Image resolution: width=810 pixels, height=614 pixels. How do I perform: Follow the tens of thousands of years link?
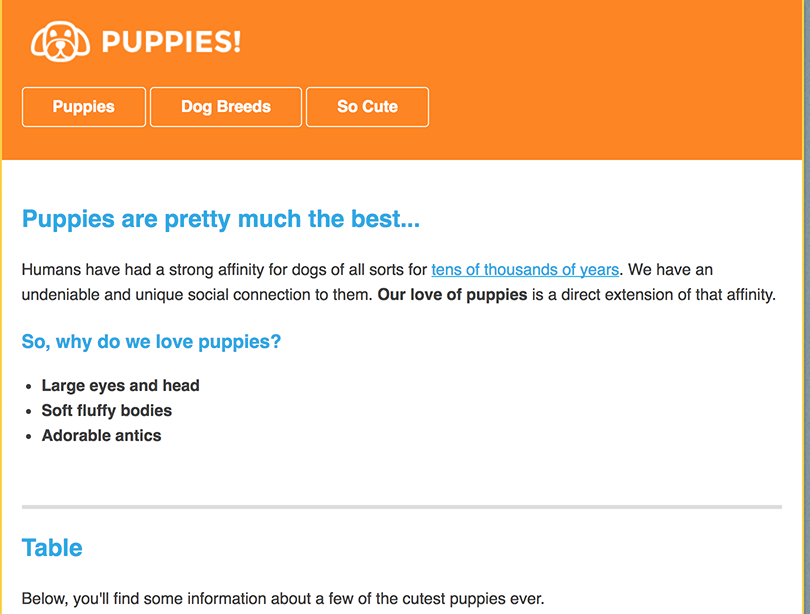click(525, 270)
